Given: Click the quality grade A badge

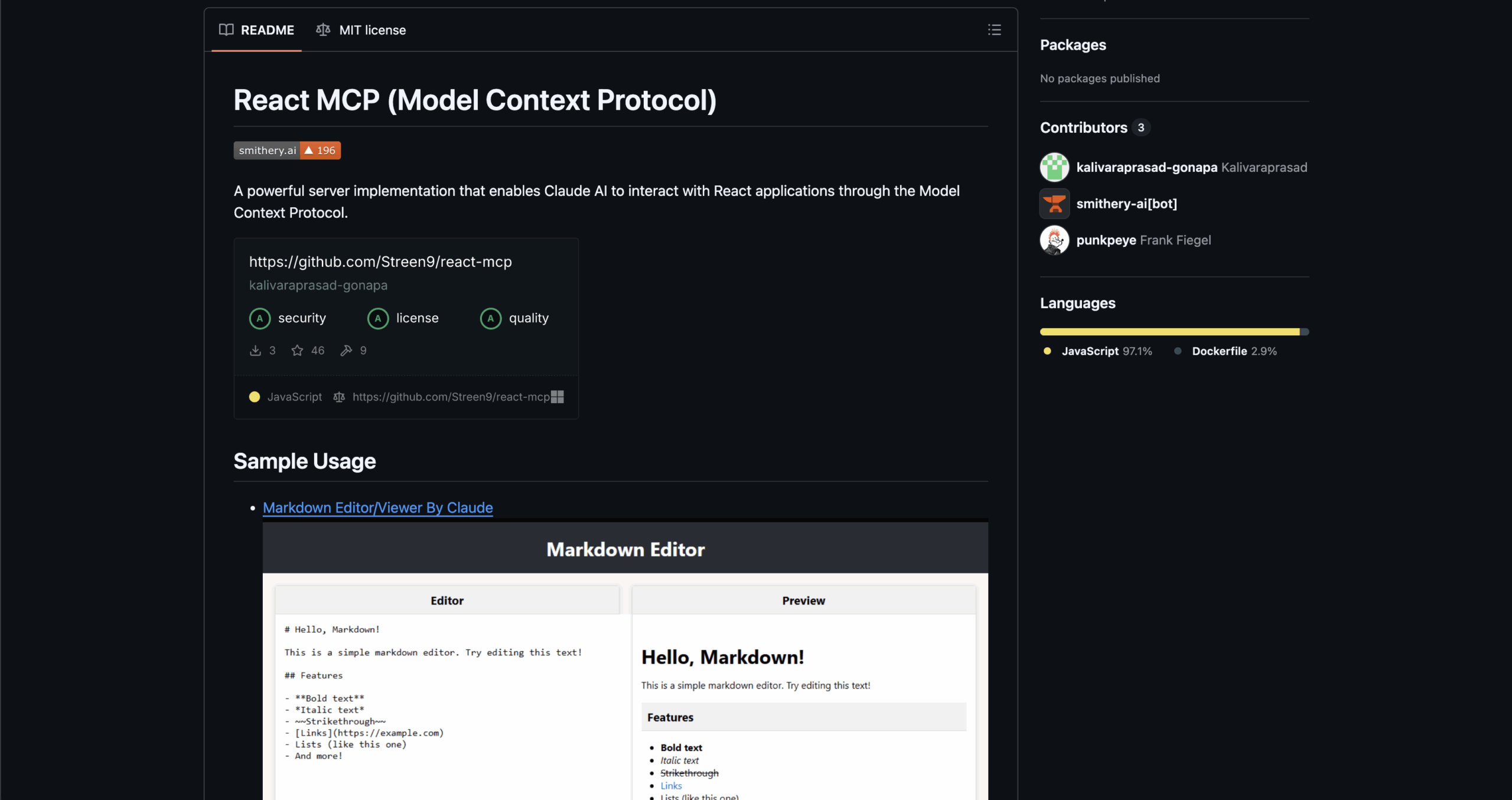Looking at the screenshot, I should tap(490, 318).
